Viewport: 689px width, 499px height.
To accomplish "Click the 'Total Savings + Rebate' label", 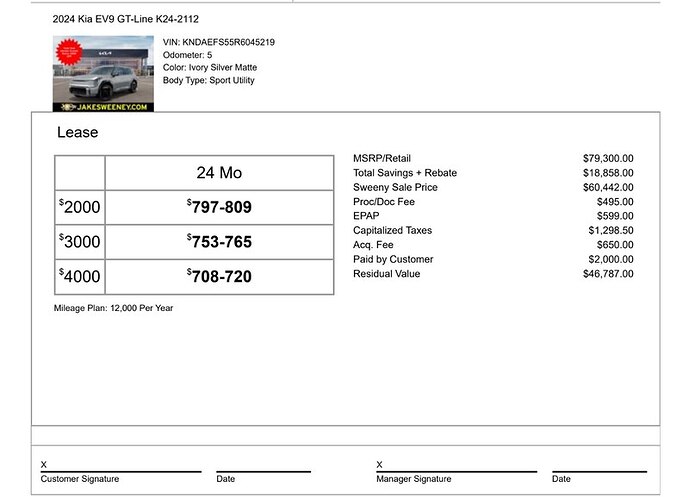I will point(405,173).
